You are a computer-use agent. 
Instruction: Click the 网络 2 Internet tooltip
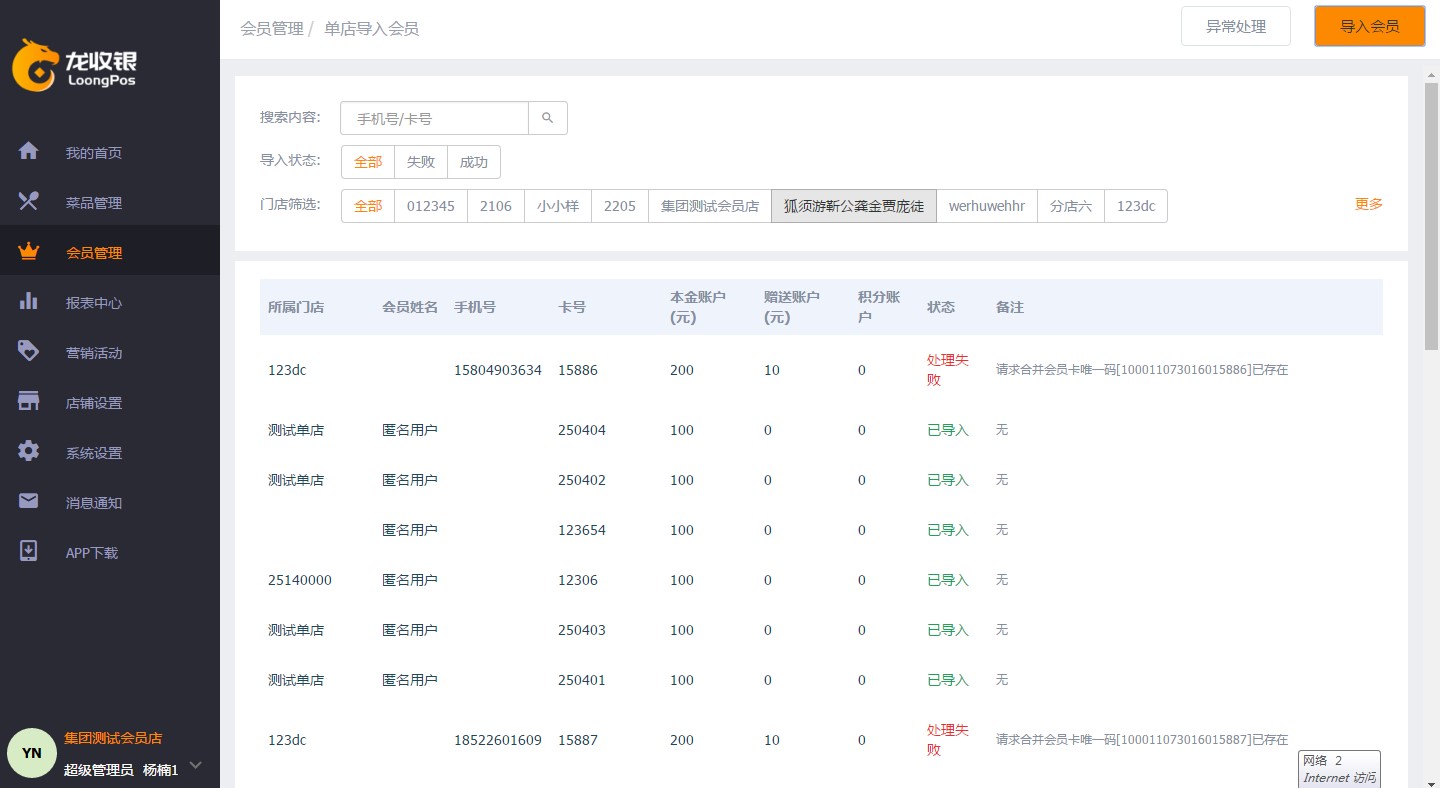pos(1339,769)
